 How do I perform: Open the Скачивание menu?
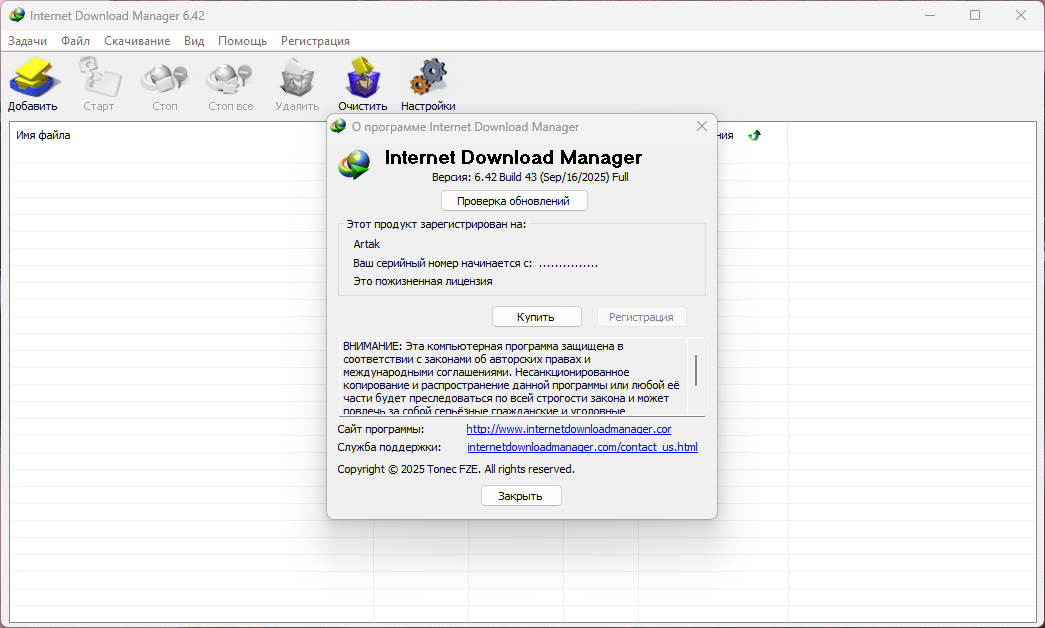tap(137, 41)
